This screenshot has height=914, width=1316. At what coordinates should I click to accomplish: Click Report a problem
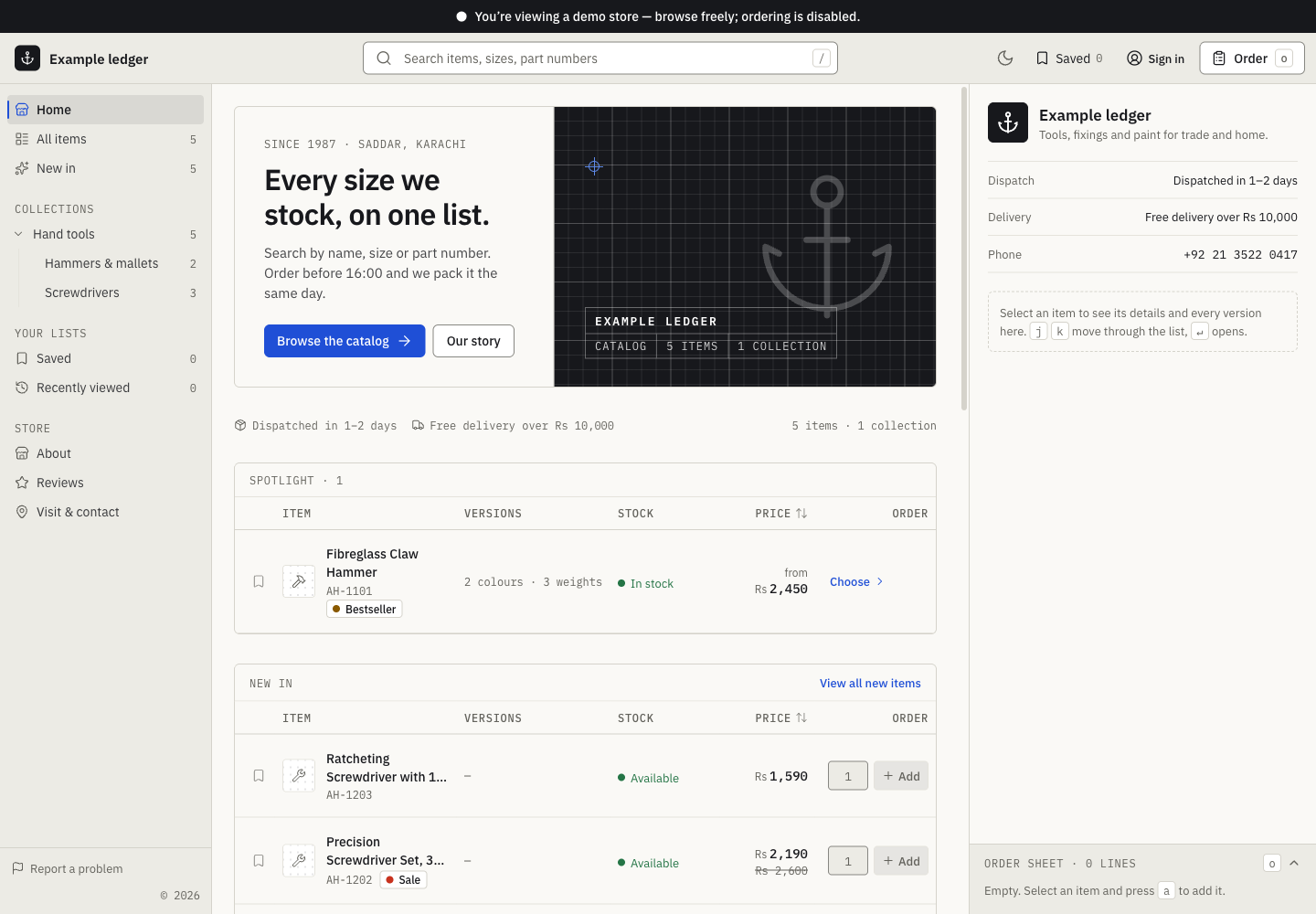(68, 868)
